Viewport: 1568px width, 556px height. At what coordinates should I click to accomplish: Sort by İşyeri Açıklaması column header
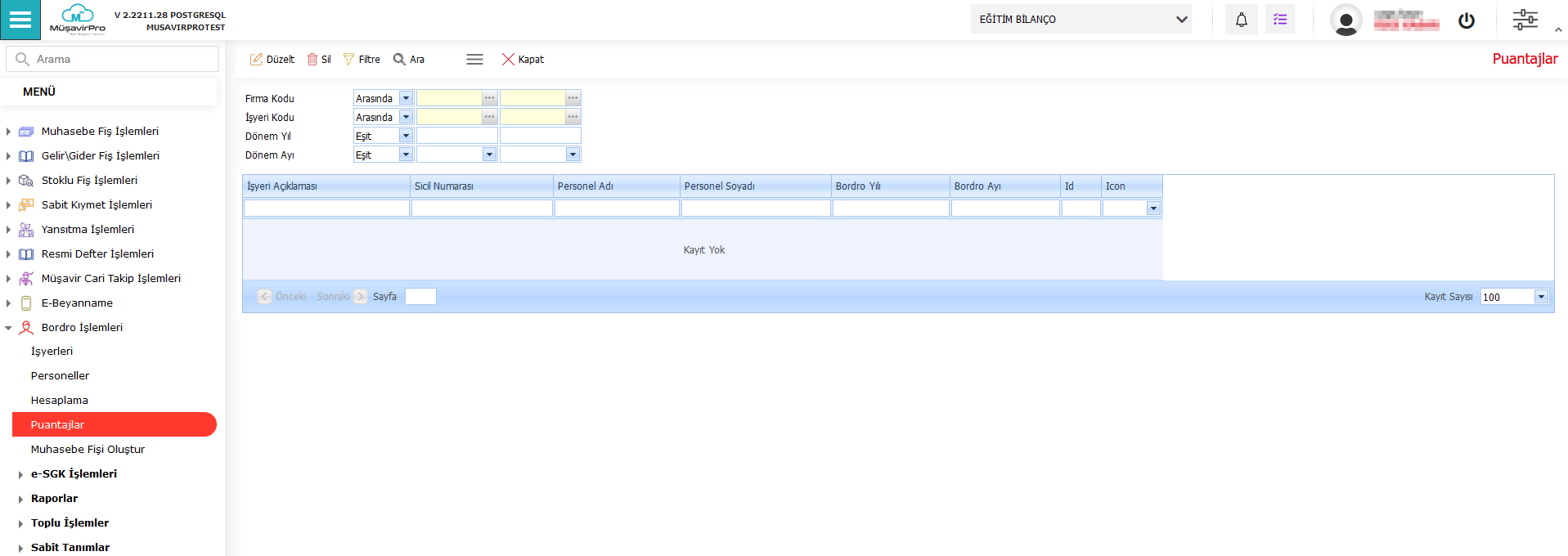(326, 186)
